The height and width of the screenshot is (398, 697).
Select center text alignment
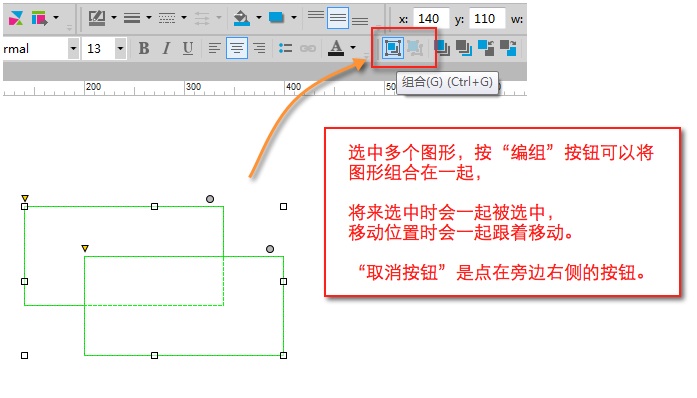tap(236, 48)
